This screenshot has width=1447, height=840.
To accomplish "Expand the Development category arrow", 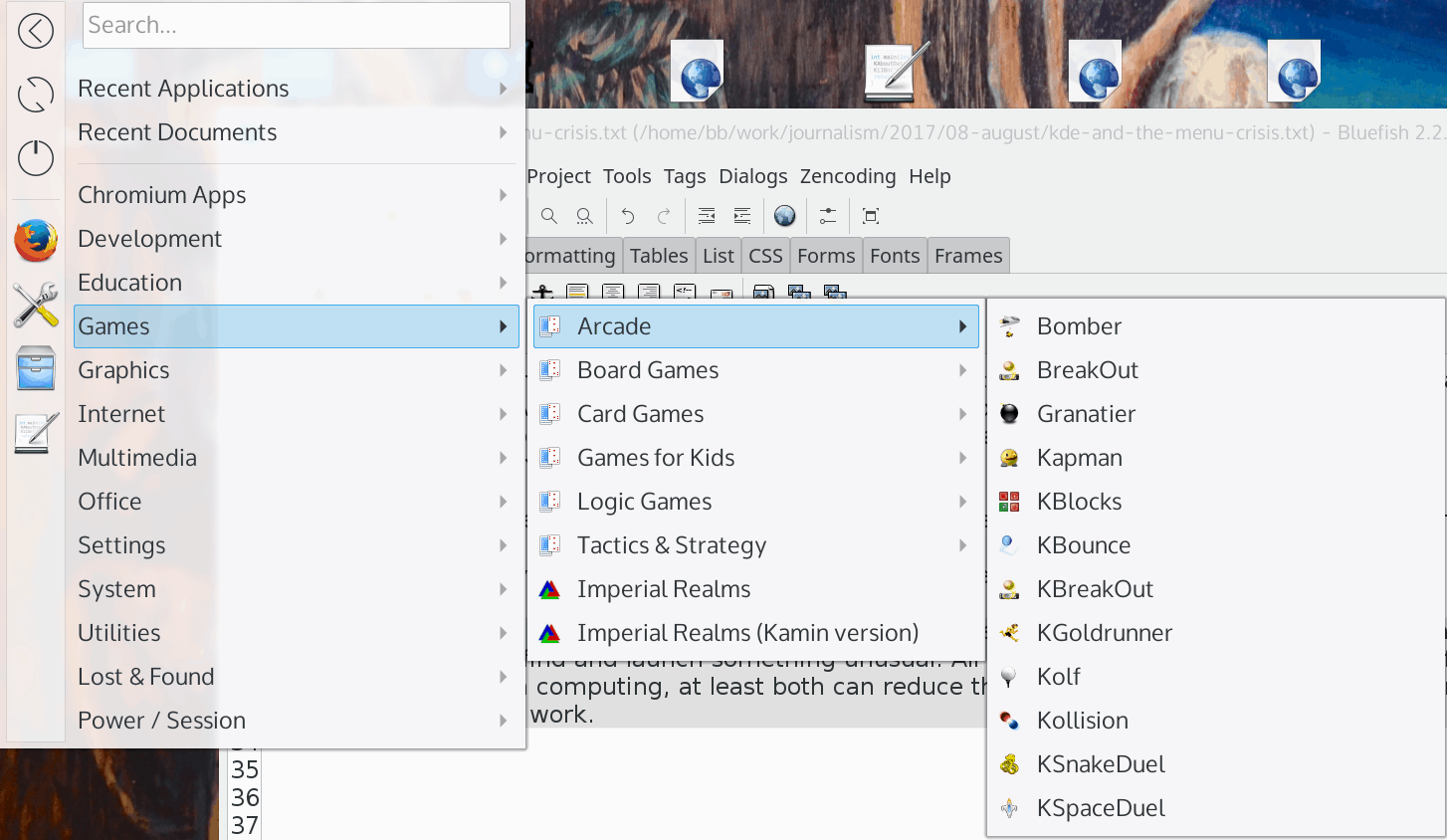I will click(504, 239).
